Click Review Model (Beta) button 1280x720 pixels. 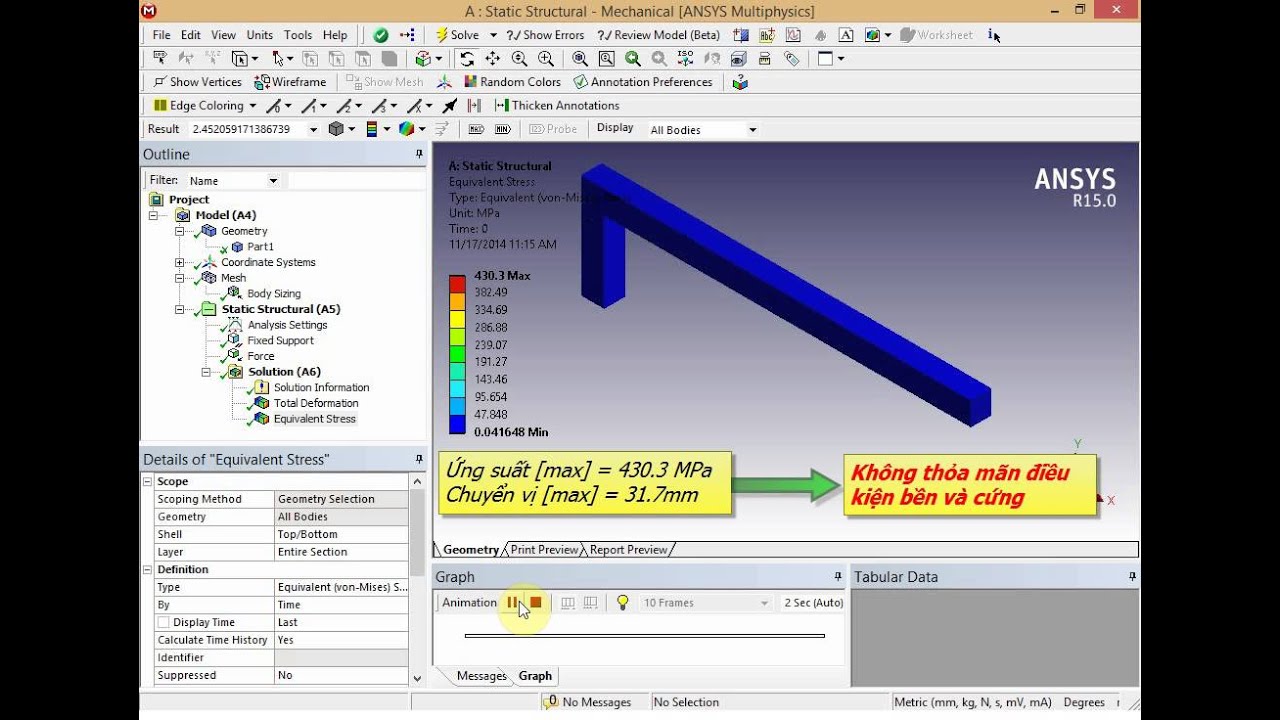point(658,35)
